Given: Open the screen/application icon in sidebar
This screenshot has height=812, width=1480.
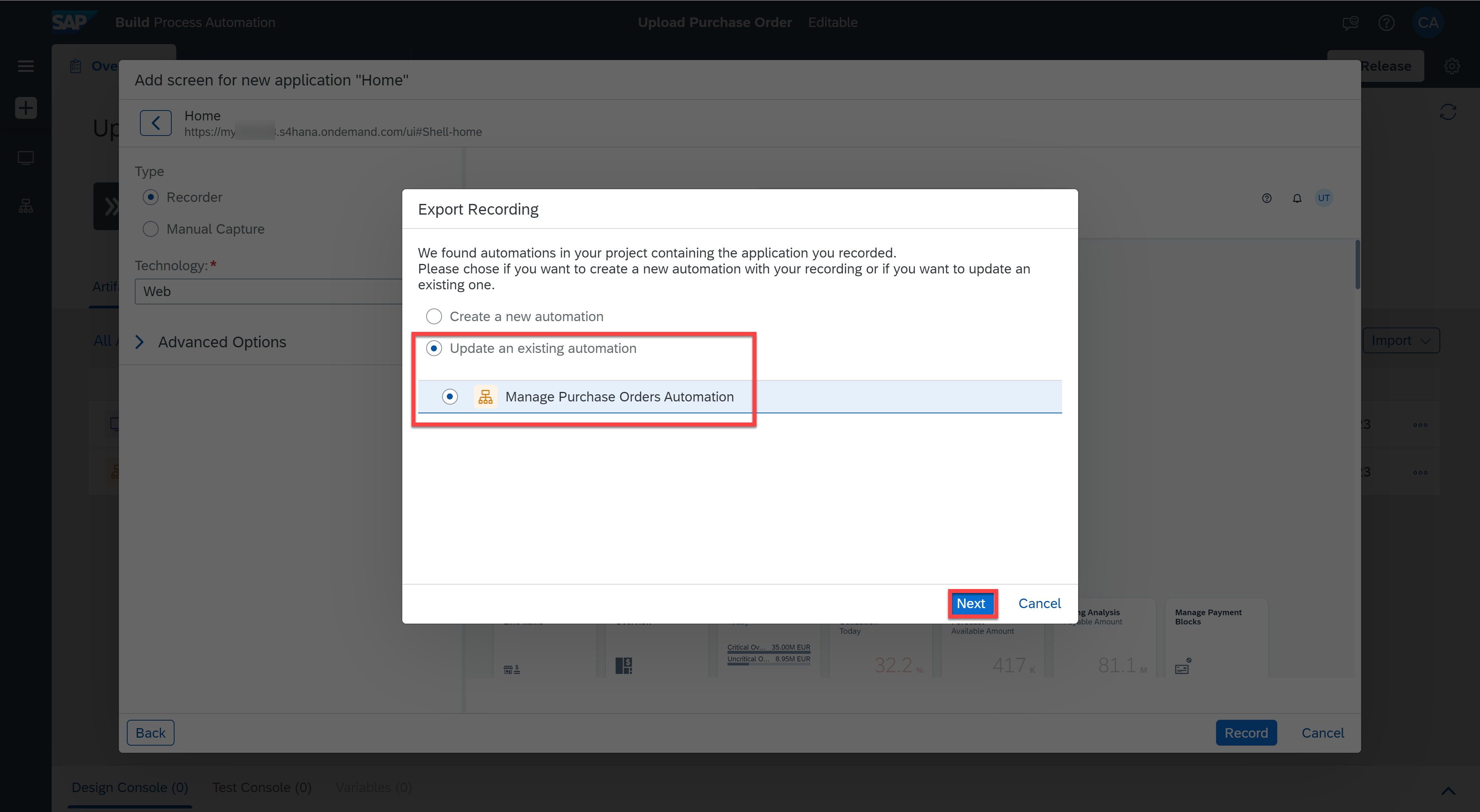Looking at the screenshot, I should click(x=26, y=158).
